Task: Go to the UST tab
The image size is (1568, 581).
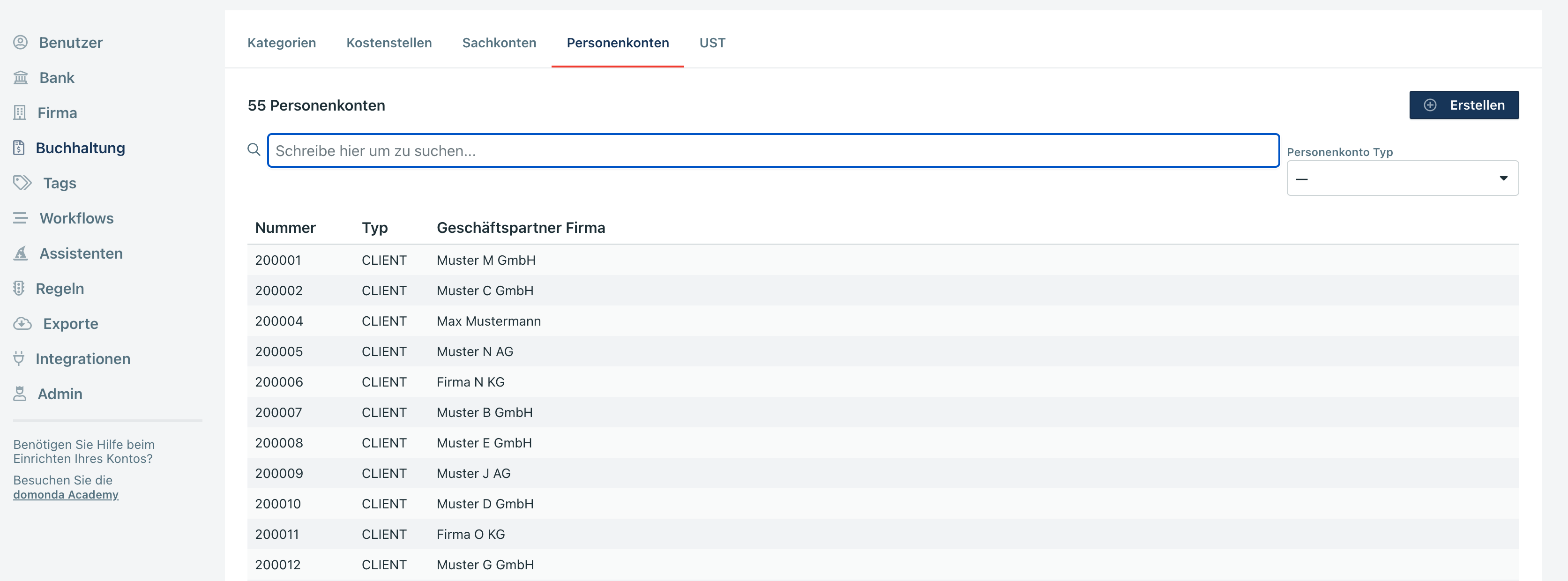Action: (712, 43)
